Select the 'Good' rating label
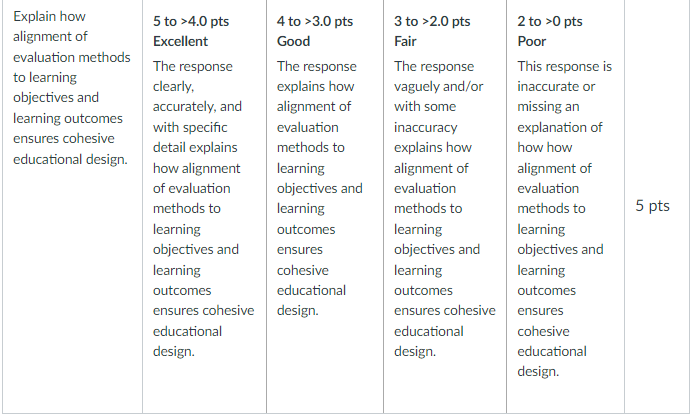This screenshot has height=414, width=692. click(293, 41)
